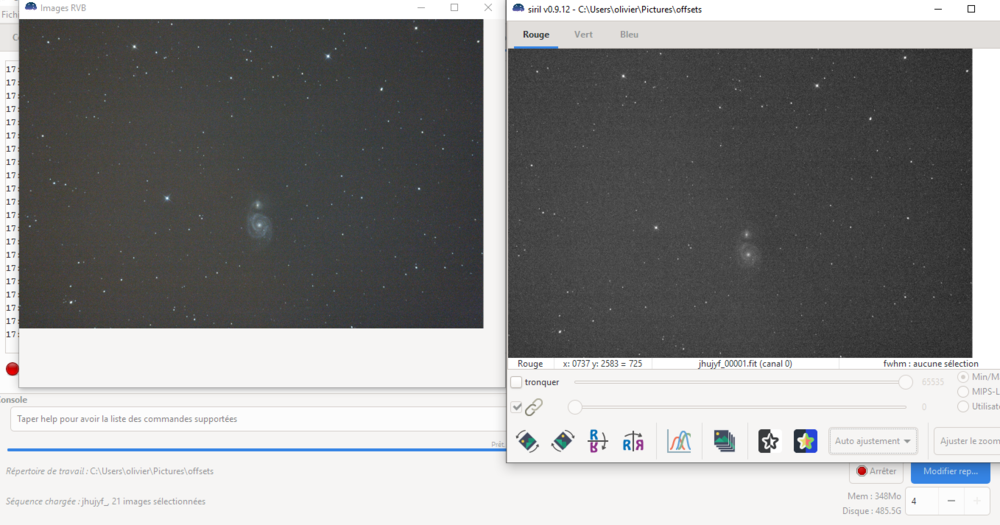Click the 'Séquence chargée : jhujyf_' status text

pyautogui.click(x=105, y=501)
